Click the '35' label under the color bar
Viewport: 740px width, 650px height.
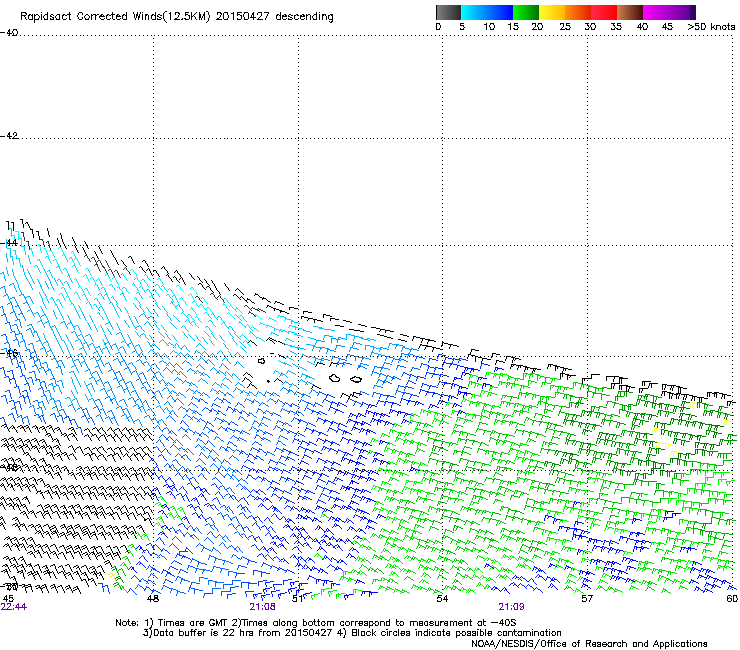616,26
